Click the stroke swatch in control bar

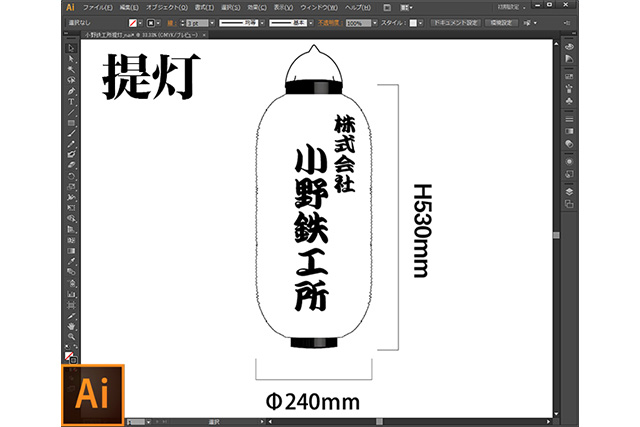pyautogui.click(x=151, y=23)
